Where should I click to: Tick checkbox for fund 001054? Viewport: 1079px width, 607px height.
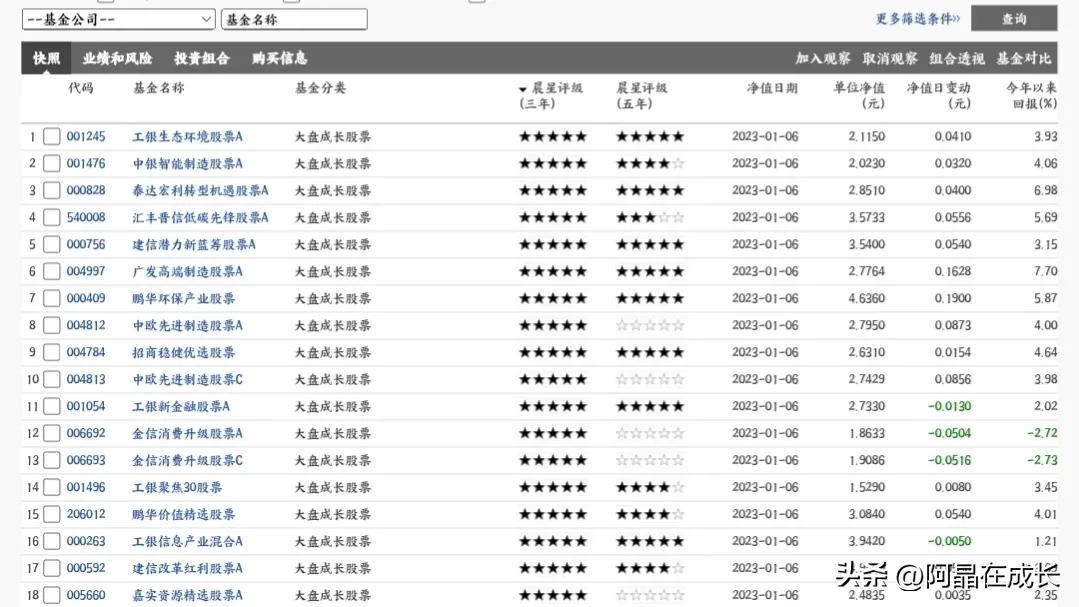[52, 406]
